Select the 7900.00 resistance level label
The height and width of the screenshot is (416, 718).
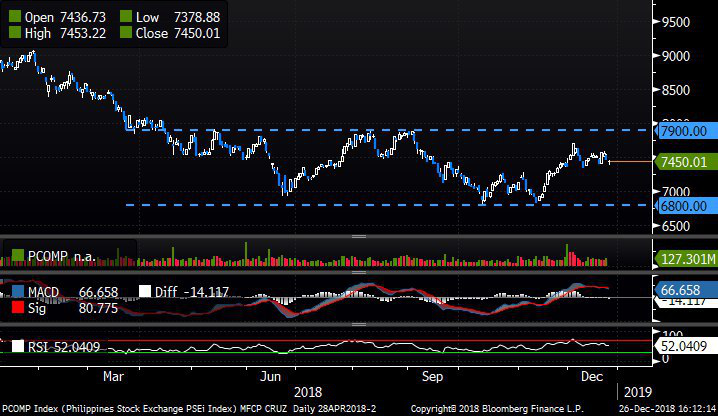(684, 130)
